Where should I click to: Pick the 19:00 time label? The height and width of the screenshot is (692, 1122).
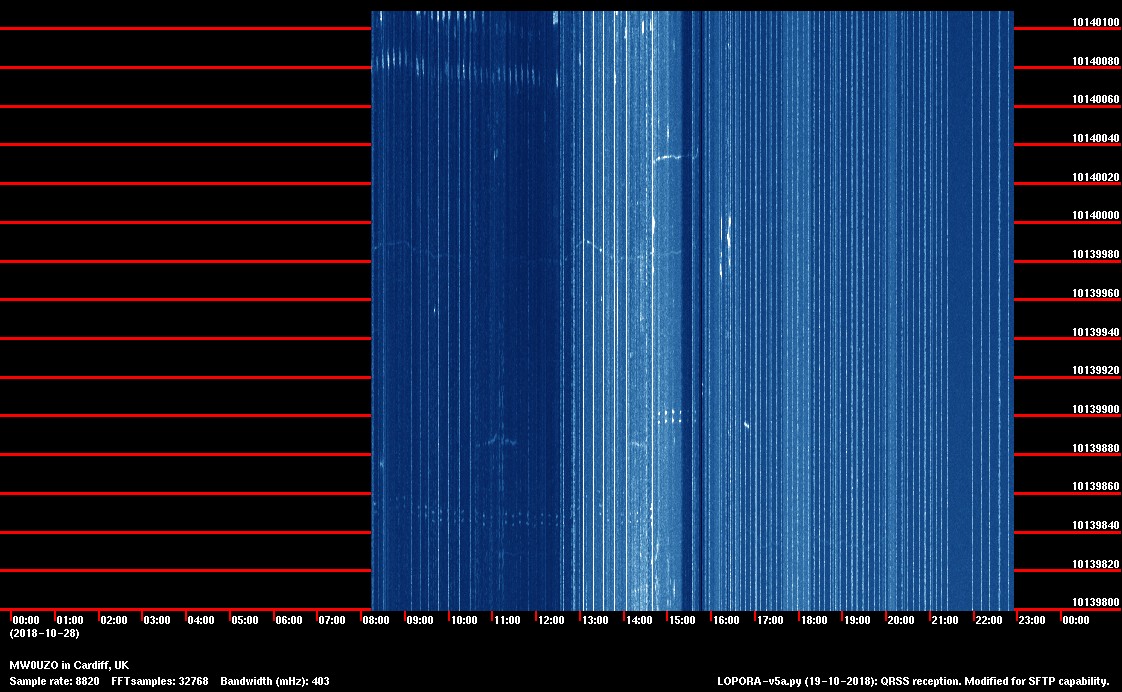click(857, 621)
